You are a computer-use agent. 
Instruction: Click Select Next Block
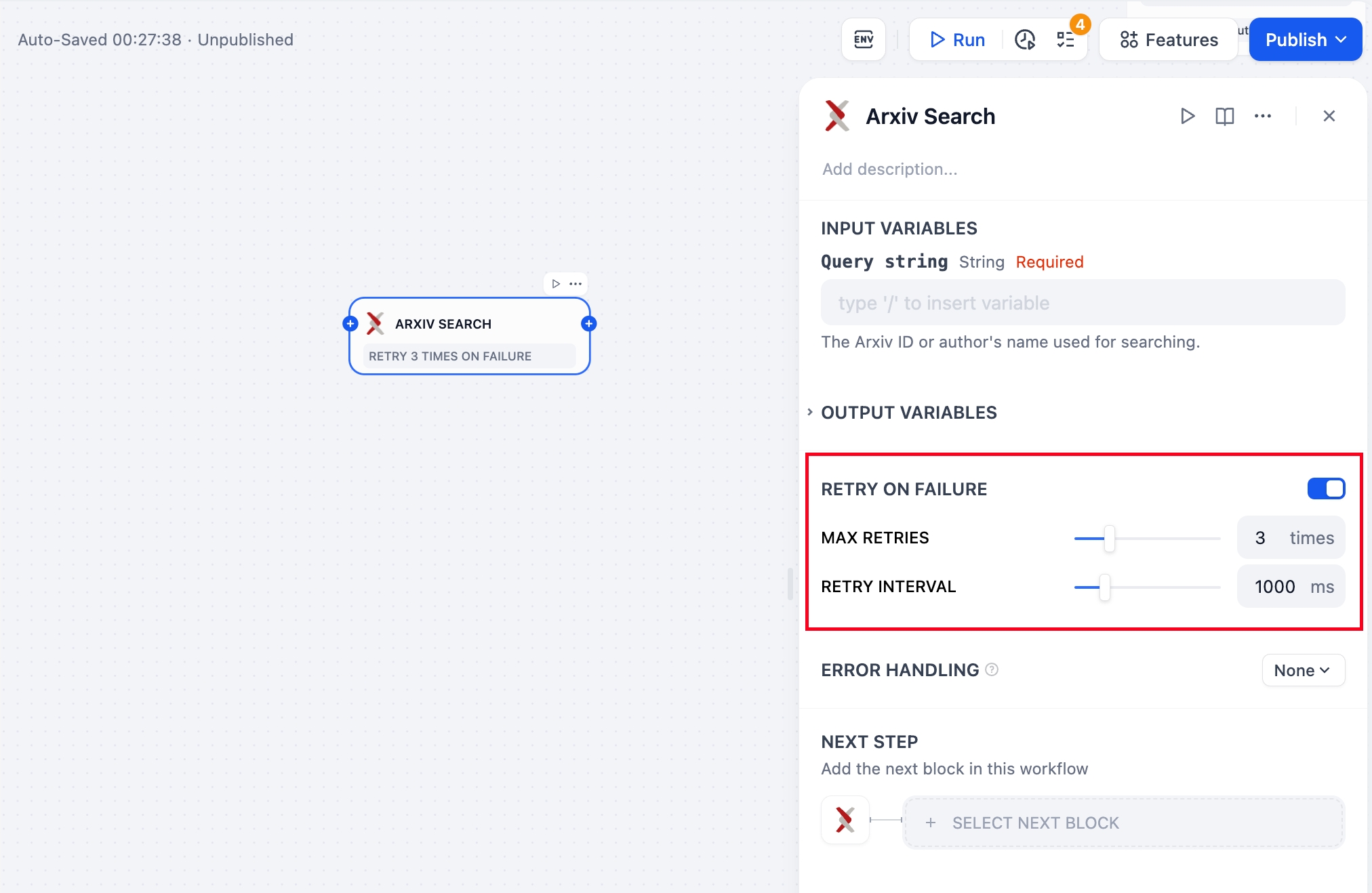pyautogui.click(x=1123, y=823)
